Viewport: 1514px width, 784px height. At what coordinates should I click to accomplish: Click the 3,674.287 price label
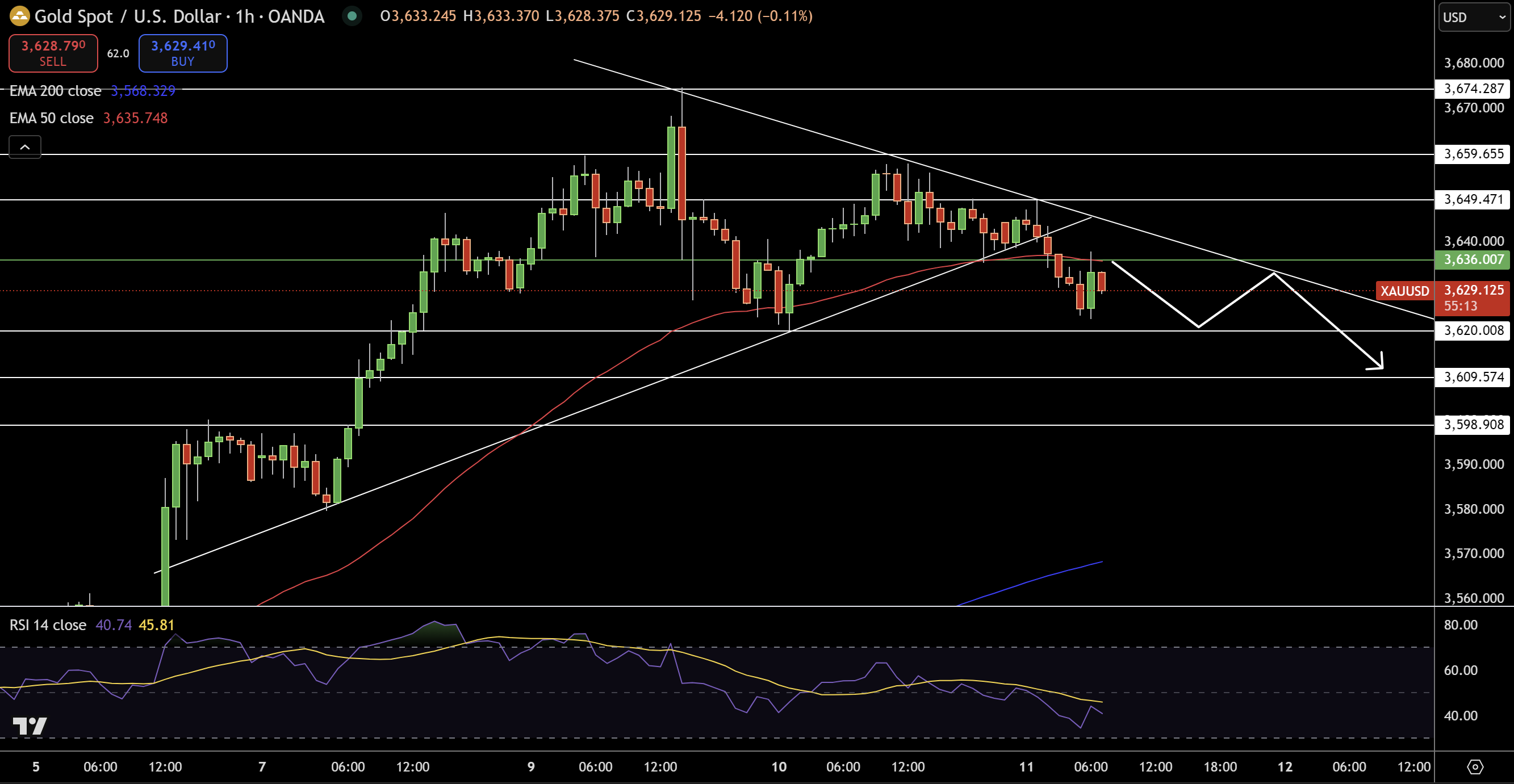(1474, 89)
